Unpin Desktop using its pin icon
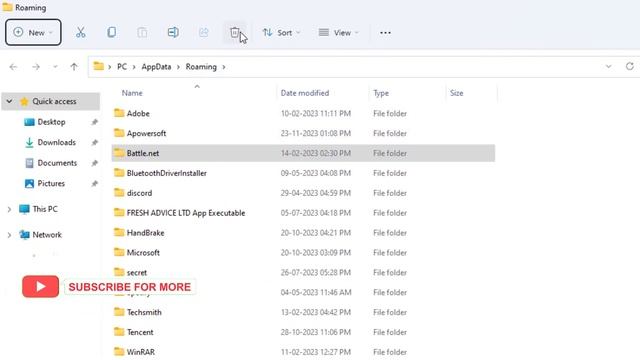Image resolution: width=640 pixels, height=360 pixels. click(94, 122)
